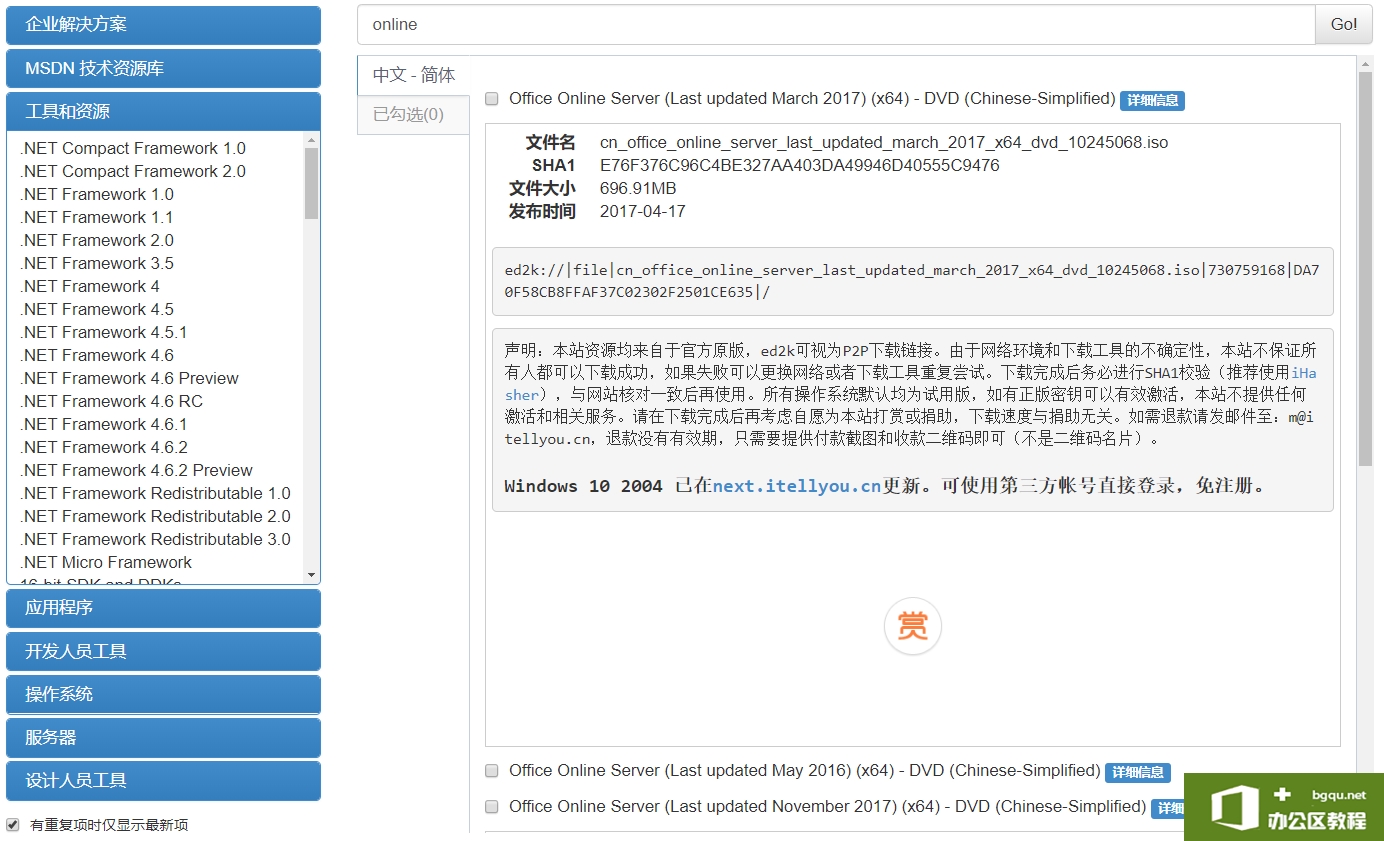The width and height of the screenshot is (1384, 841).
Task: Check Office Online Server November 2017 checkbox
Action: (492, 807)
